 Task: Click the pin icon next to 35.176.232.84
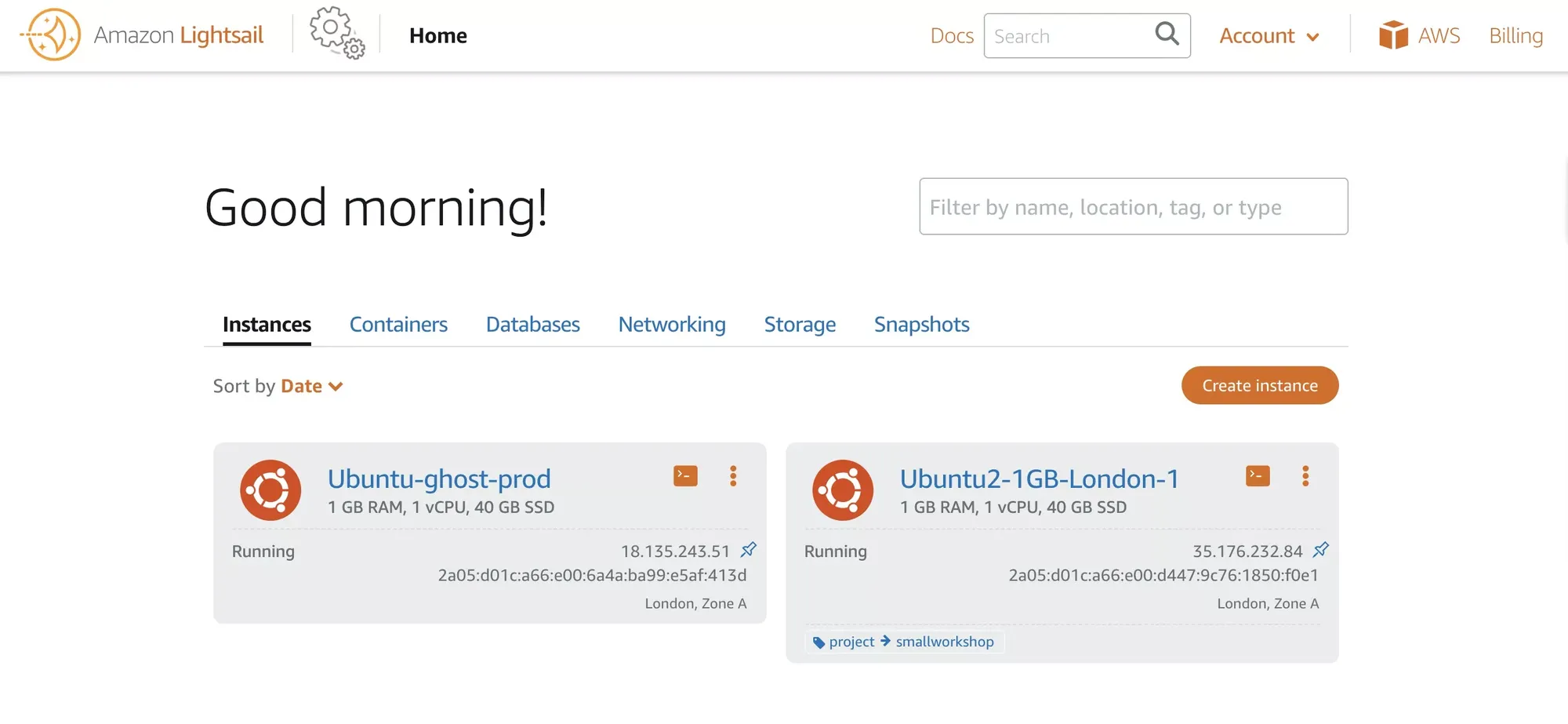(x=1321, y=550)
